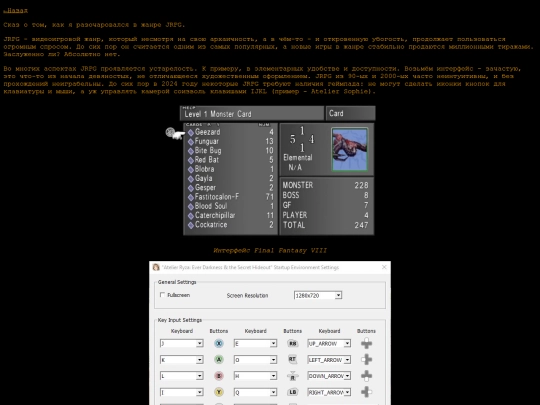
Task: Click the D-pad up icon
Action: pos(366,343)
